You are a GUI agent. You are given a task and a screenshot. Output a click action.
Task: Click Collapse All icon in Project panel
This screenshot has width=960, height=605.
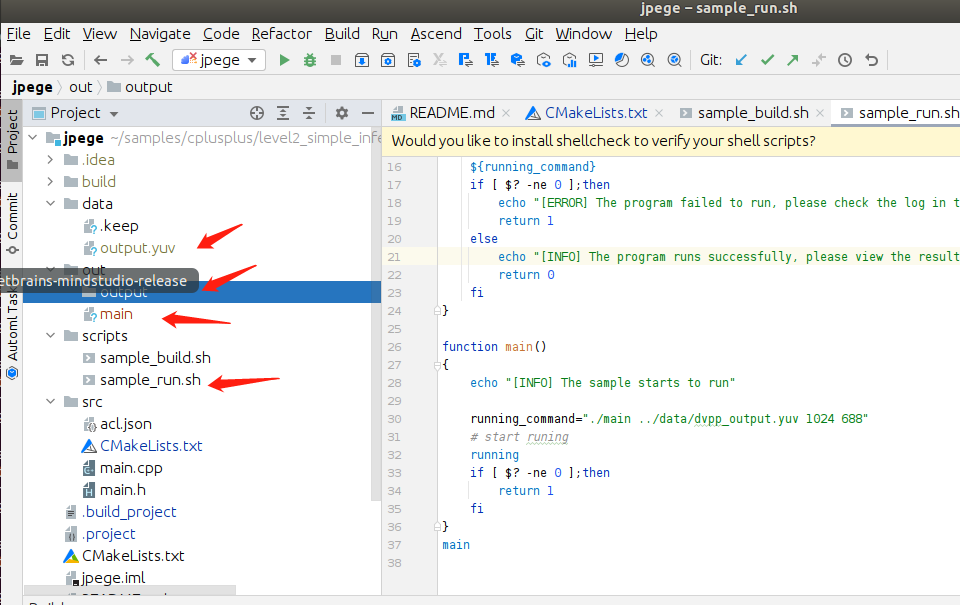point(309,113)
